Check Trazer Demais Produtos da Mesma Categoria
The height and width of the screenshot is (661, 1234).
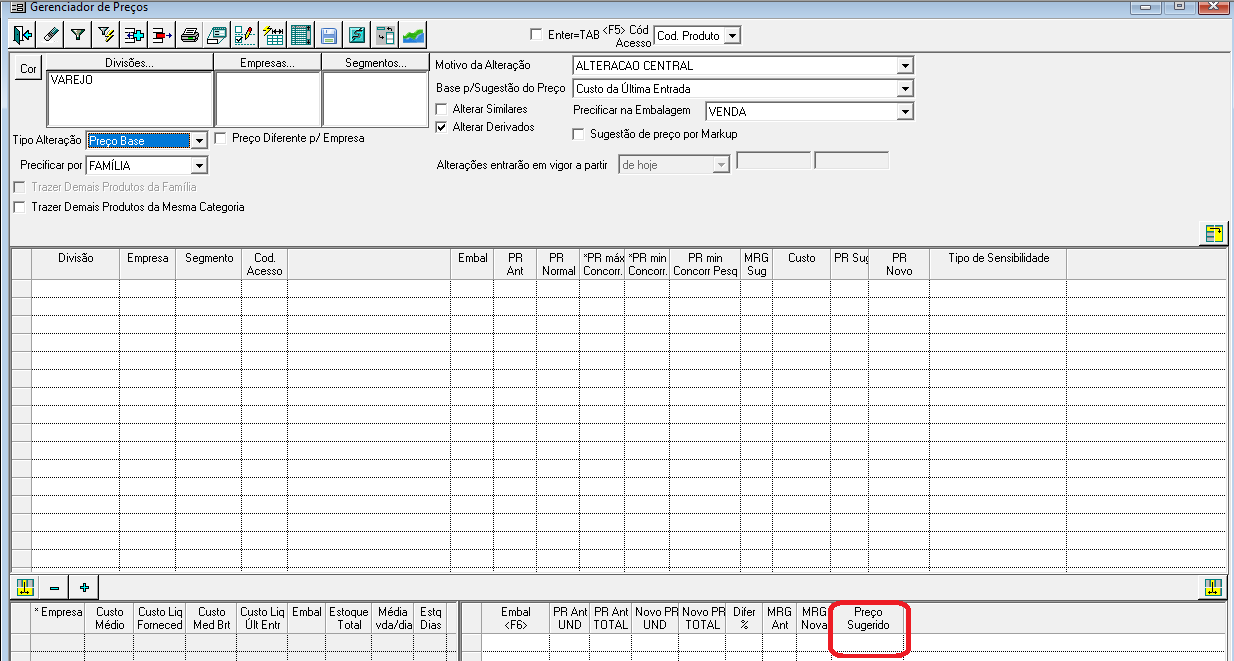(18, 207)
